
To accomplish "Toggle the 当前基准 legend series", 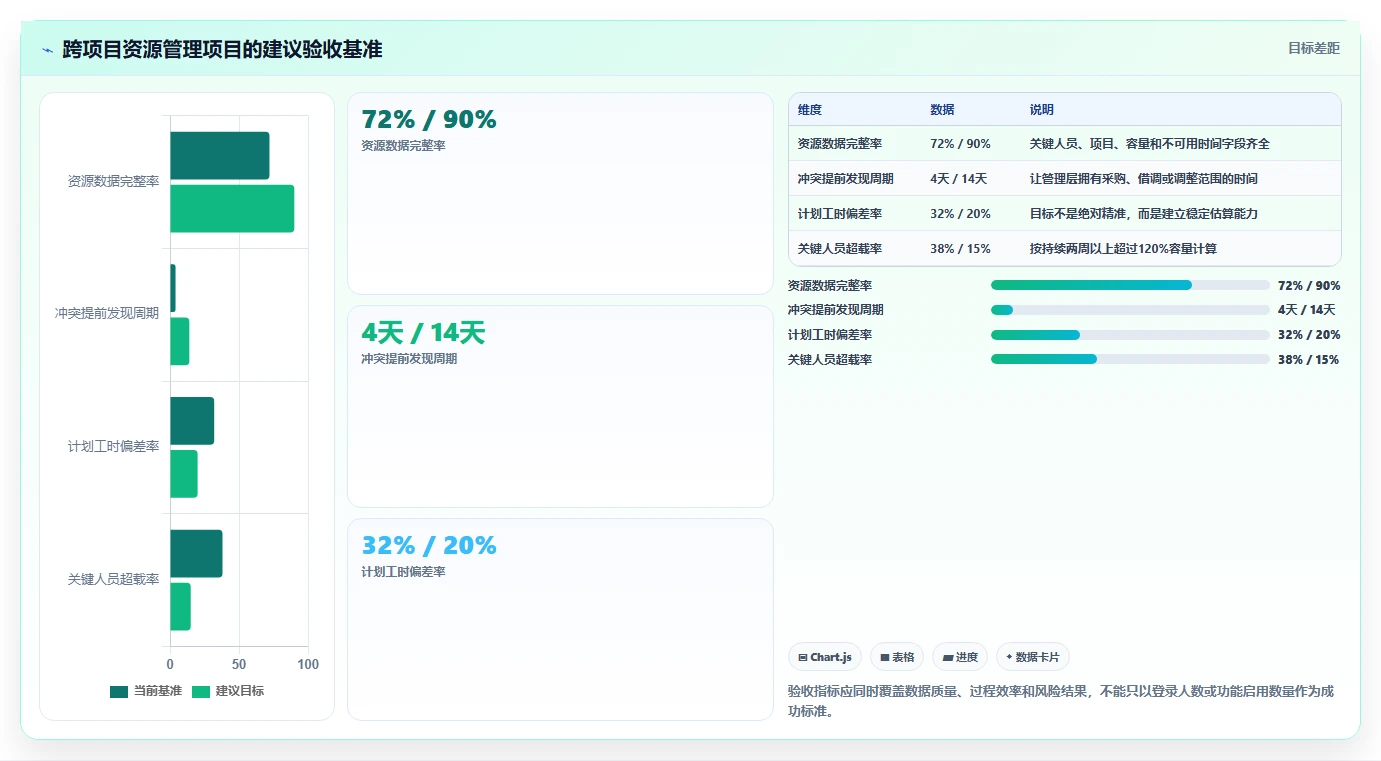I will (x=146, y=691).
